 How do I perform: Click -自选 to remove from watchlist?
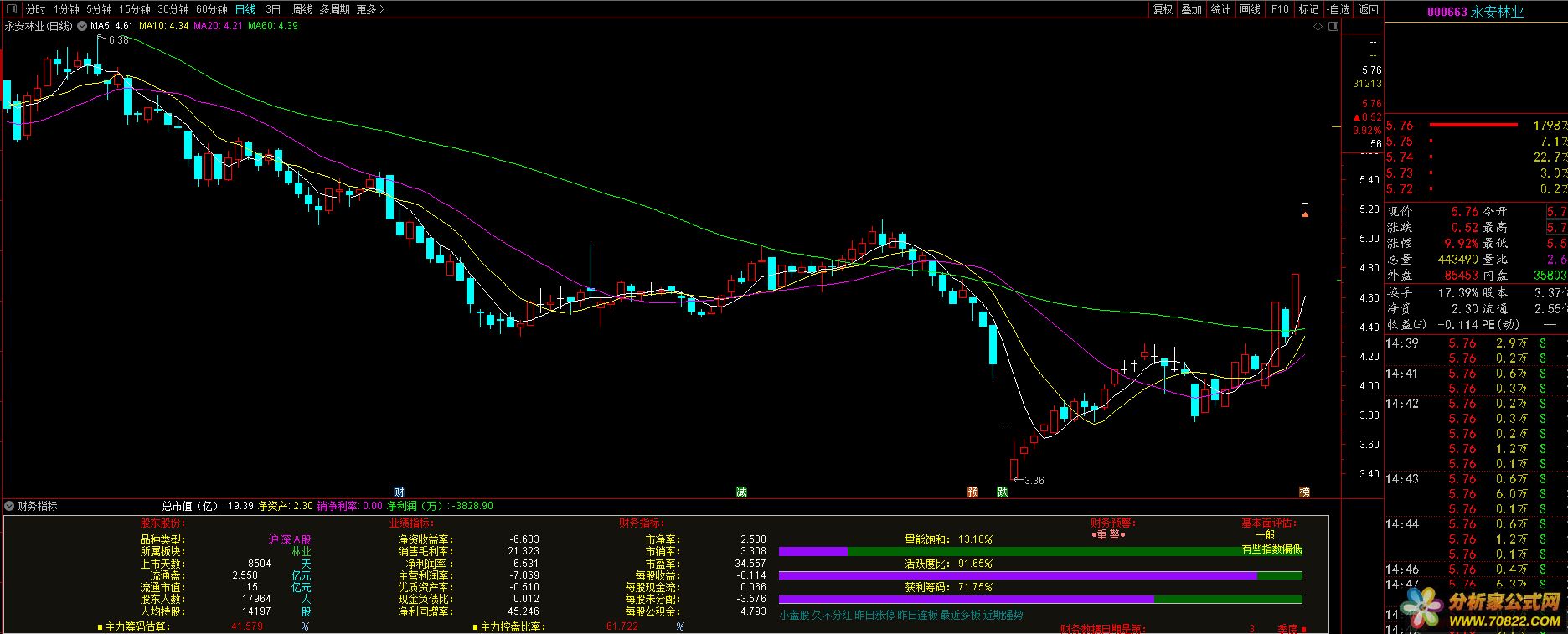1338,9
